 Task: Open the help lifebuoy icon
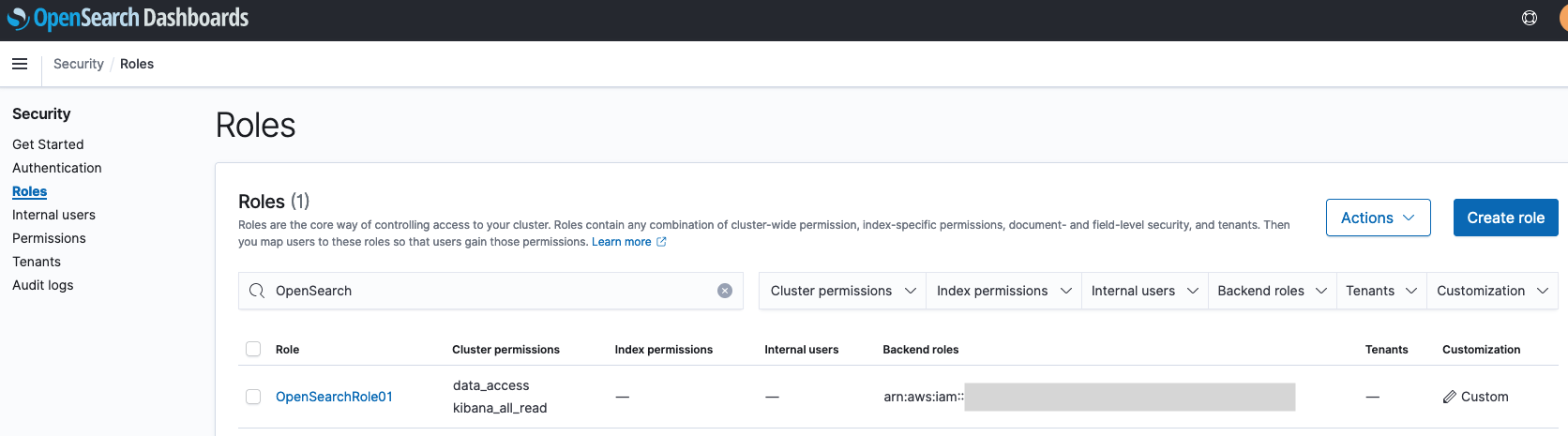1529,18
